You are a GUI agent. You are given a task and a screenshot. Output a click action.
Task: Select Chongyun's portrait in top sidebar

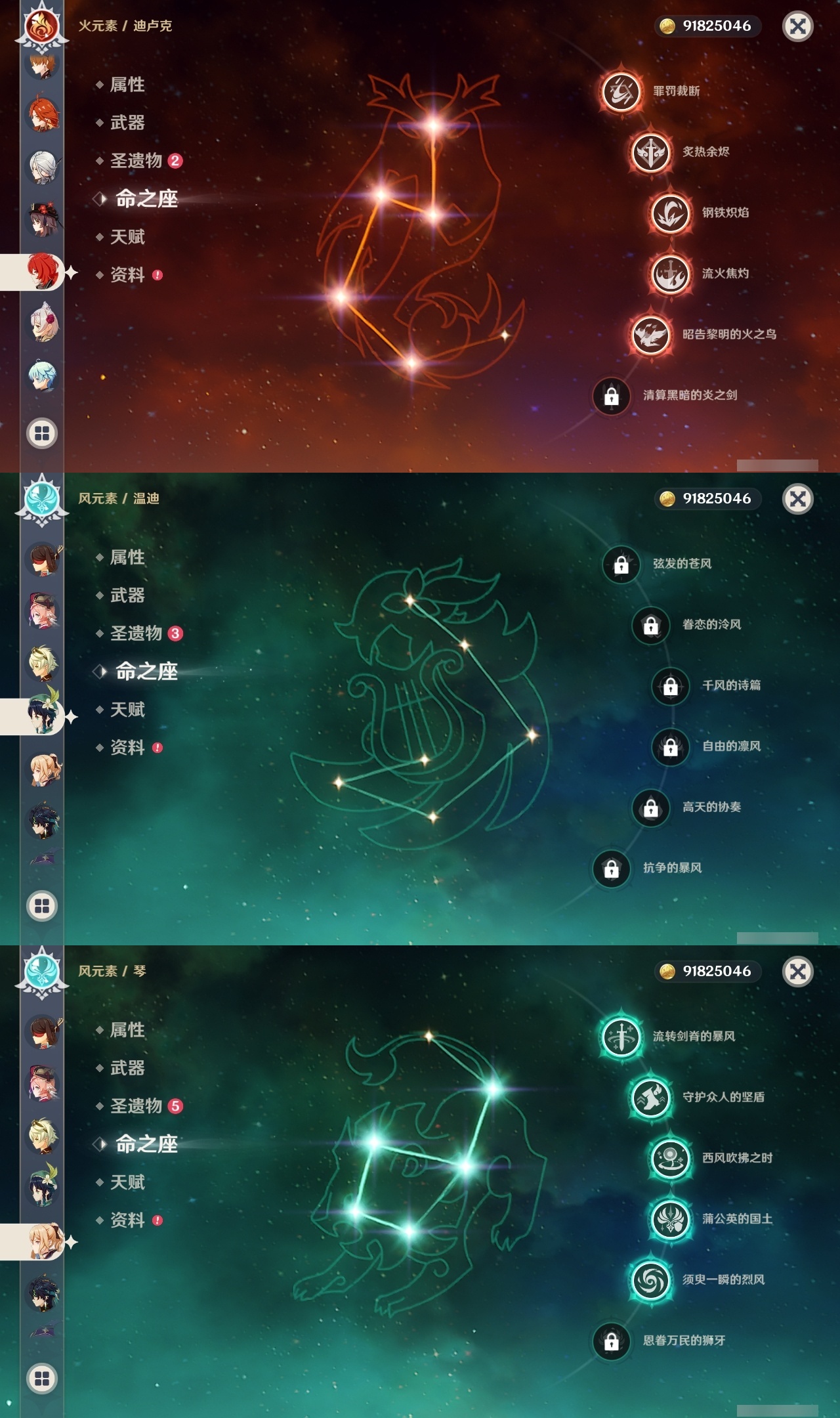[x=43, y=376]
